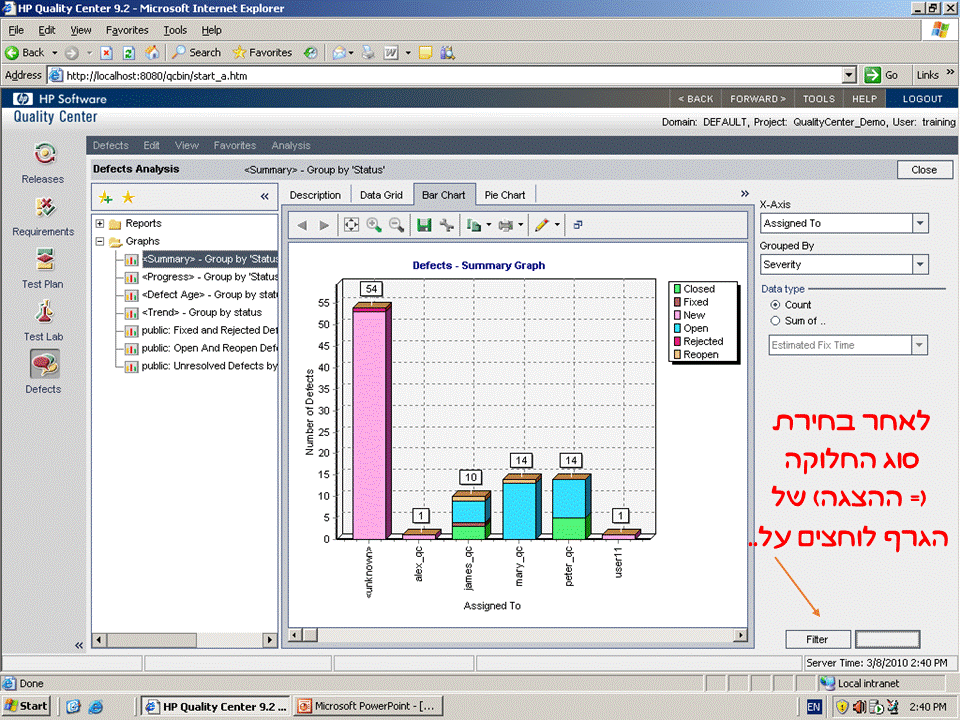Click the chart horizontal scrollbar right arrow
Viewport: 960px width, 720px height.
[741, 635]
